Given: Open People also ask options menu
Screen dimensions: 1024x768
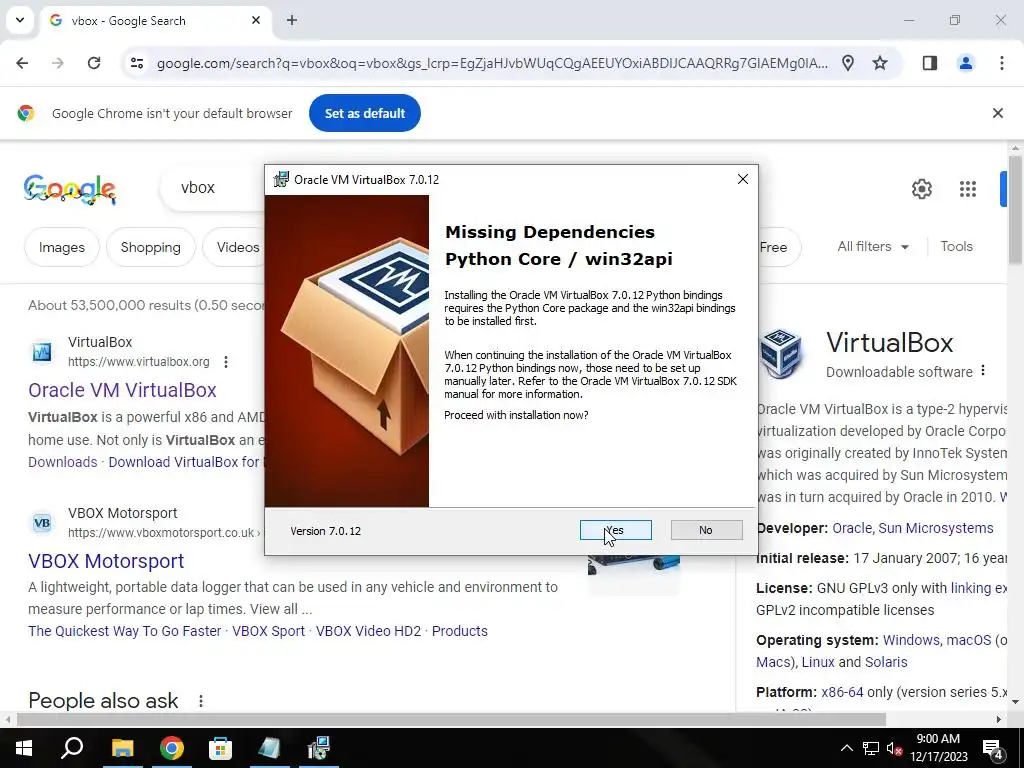Looking at the screenshot, I should (x=201, y=701).
